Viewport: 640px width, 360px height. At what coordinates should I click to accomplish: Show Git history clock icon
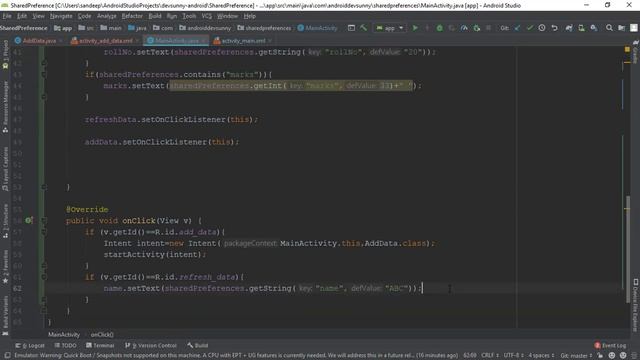[x=542, y=28]
